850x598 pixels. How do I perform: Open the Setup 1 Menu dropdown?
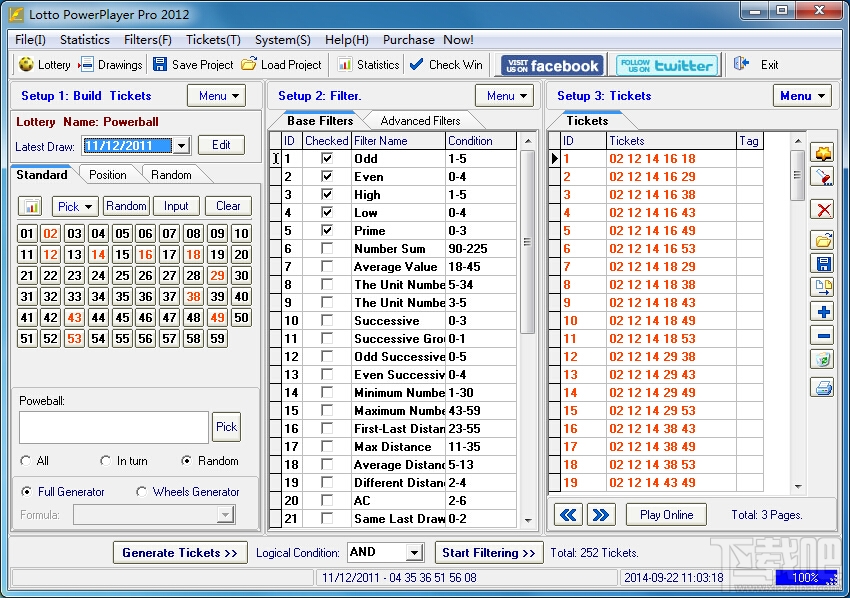click(x=216, y=96)
